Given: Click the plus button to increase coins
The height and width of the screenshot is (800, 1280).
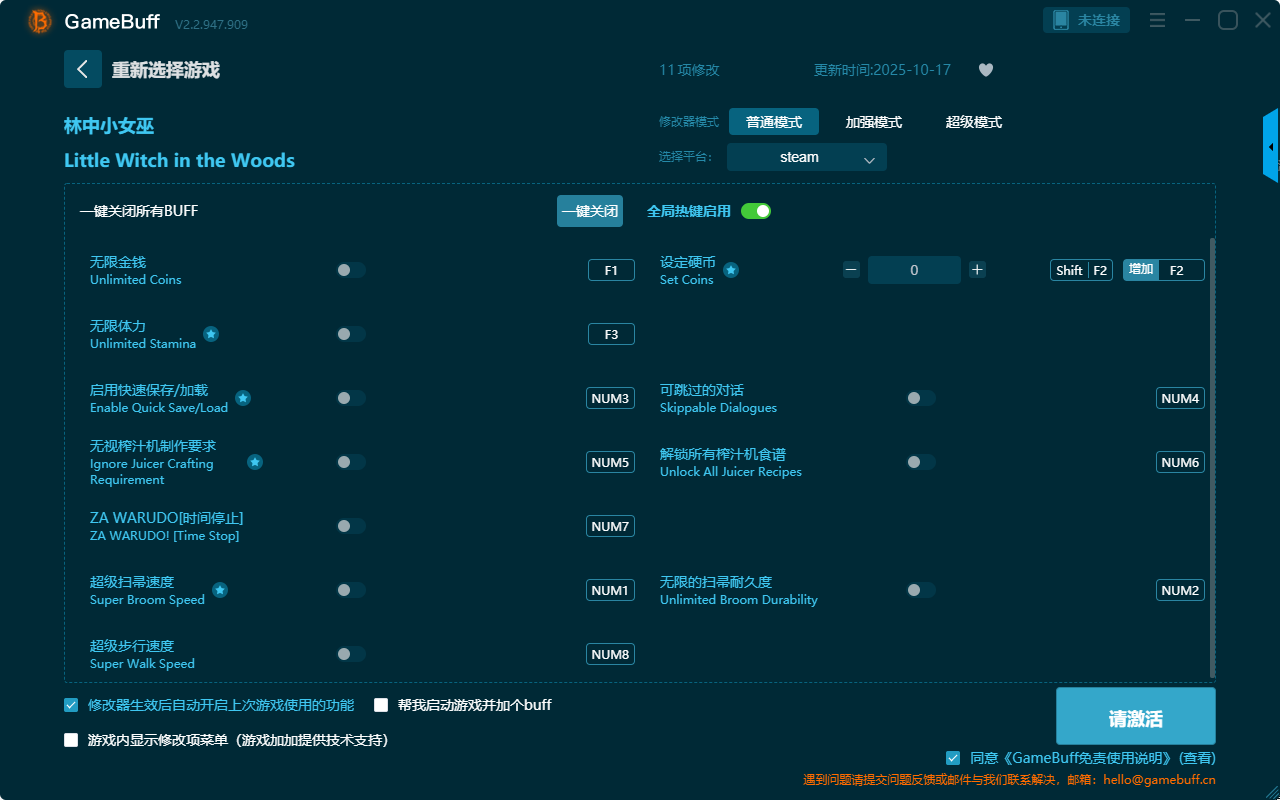Looking at the screenshot, I should click(977, 269).
